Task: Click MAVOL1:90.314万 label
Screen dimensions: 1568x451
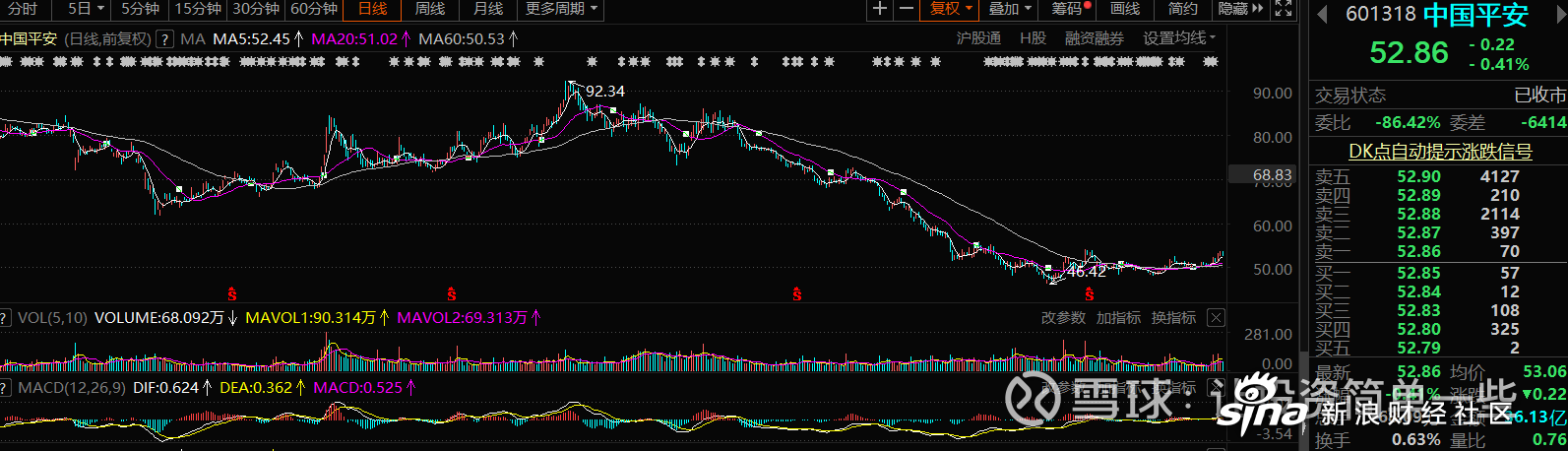Action: (x=311, y=318)
